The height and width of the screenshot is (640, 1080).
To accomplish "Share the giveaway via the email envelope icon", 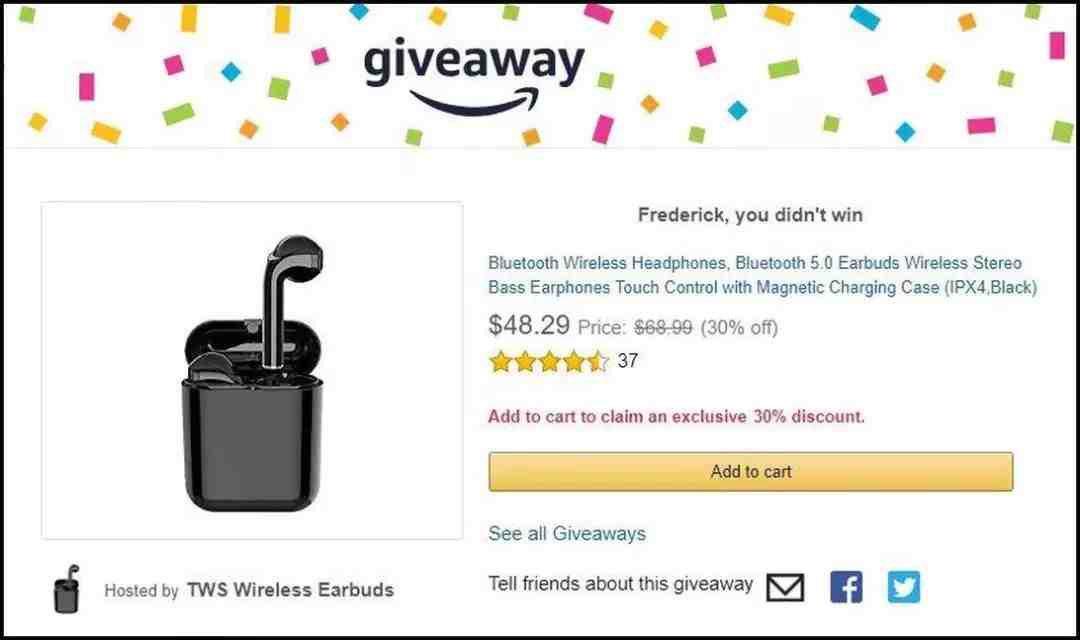I will coord(785,588).
